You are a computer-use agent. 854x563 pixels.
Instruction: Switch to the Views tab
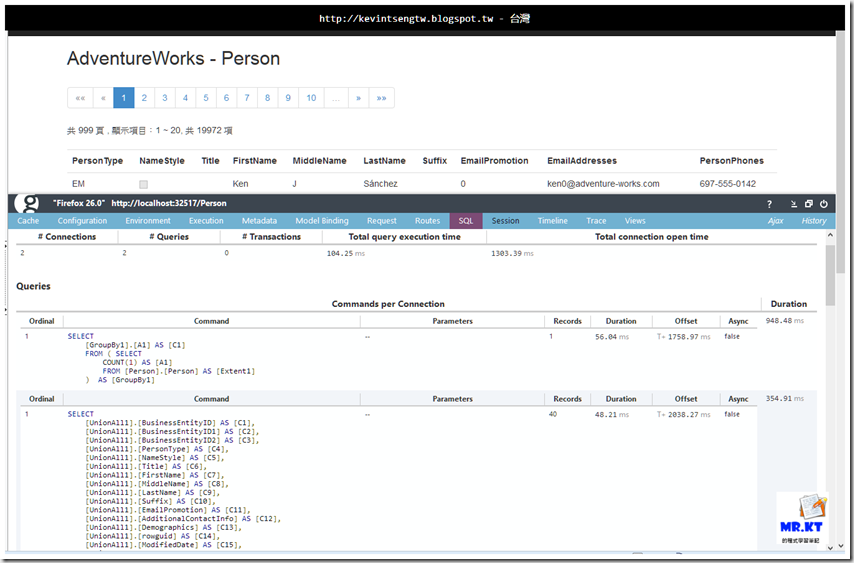635,221
